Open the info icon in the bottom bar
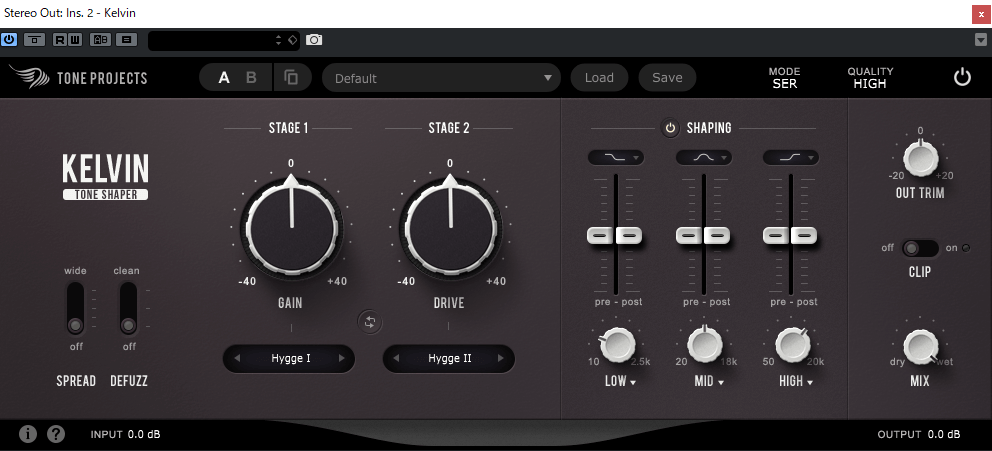The image size is (992, 451). click(x=28, y=434)
